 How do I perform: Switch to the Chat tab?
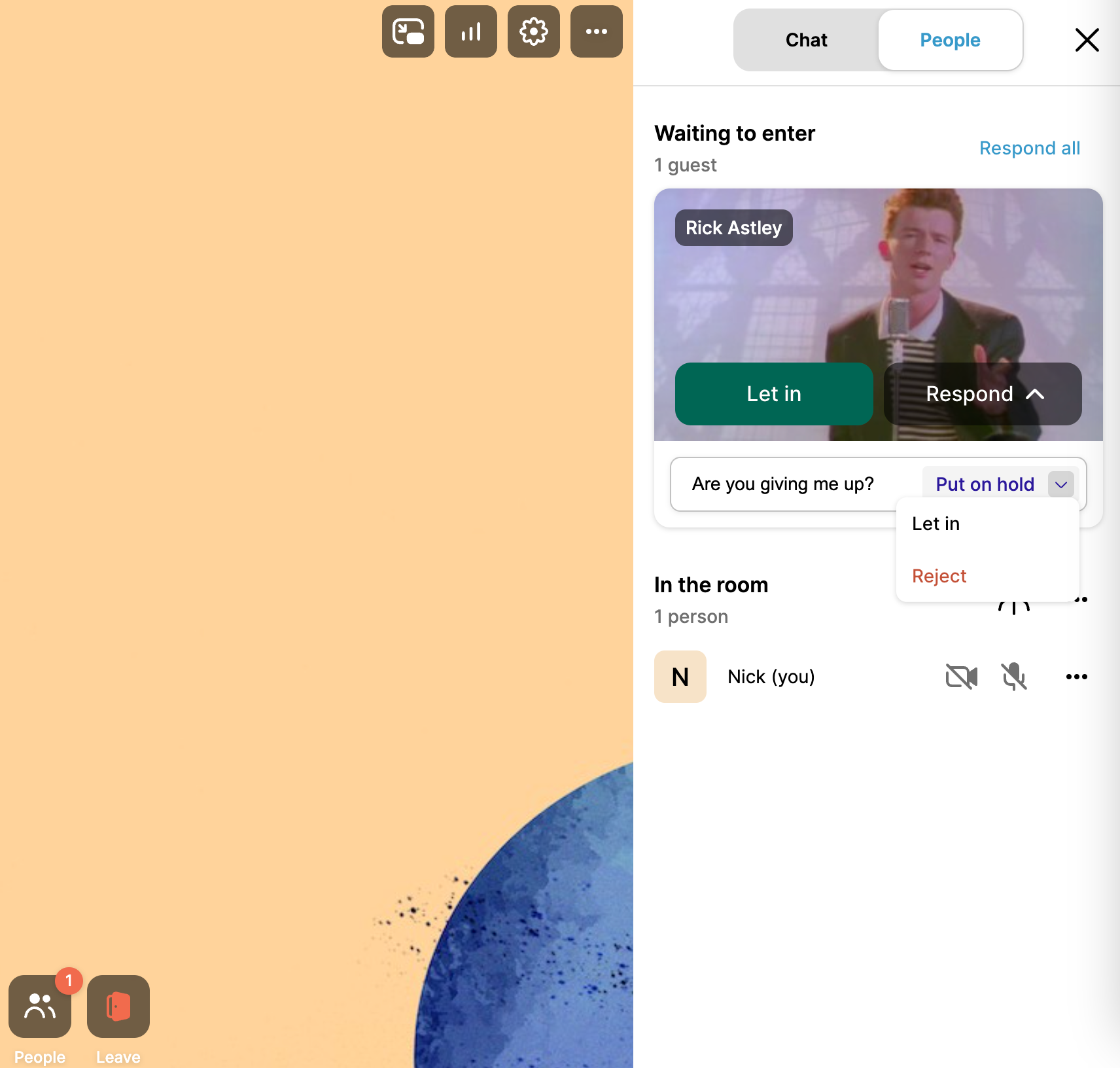[x=806, y=40]
